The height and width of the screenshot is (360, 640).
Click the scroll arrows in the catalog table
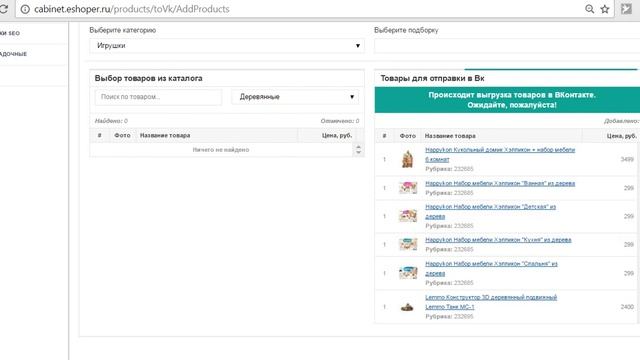tap(358, 149)
